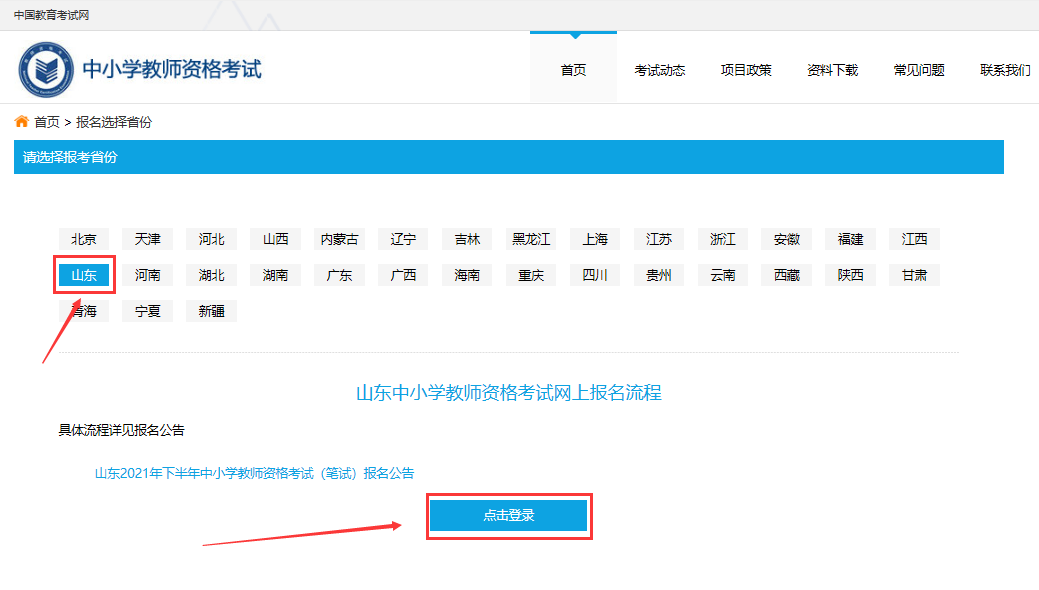
Task: Select the 常见问题 navigation item
Action: click(919, 70)
